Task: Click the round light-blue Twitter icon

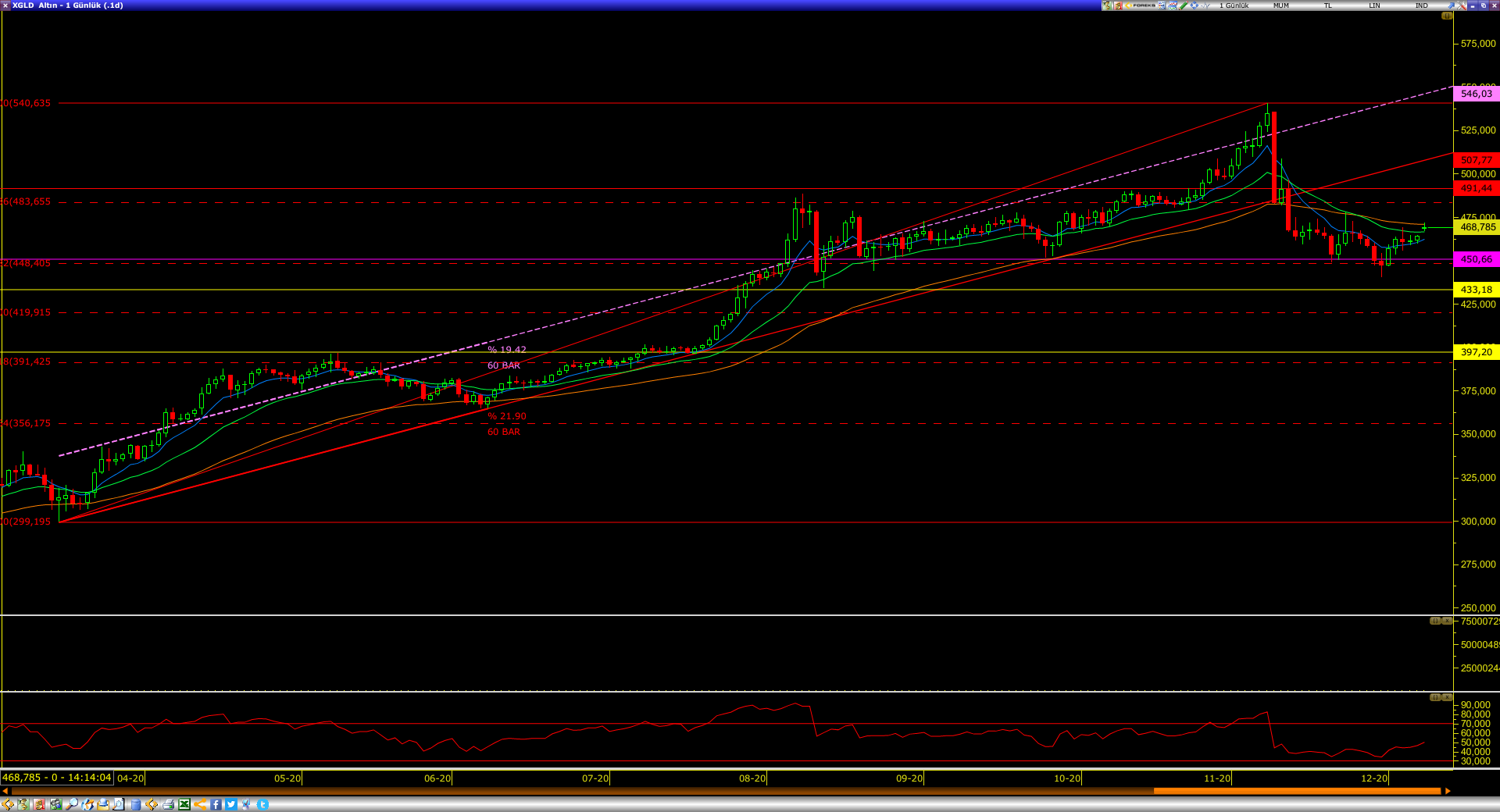Action: (x=263, y=804)
